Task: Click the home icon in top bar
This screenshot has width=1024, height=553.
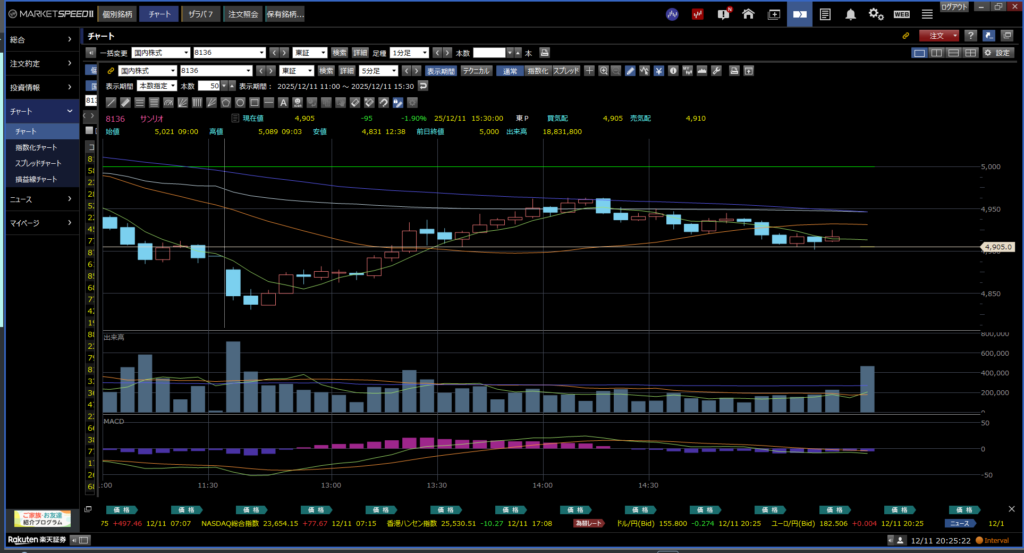Action: [747, 14]
